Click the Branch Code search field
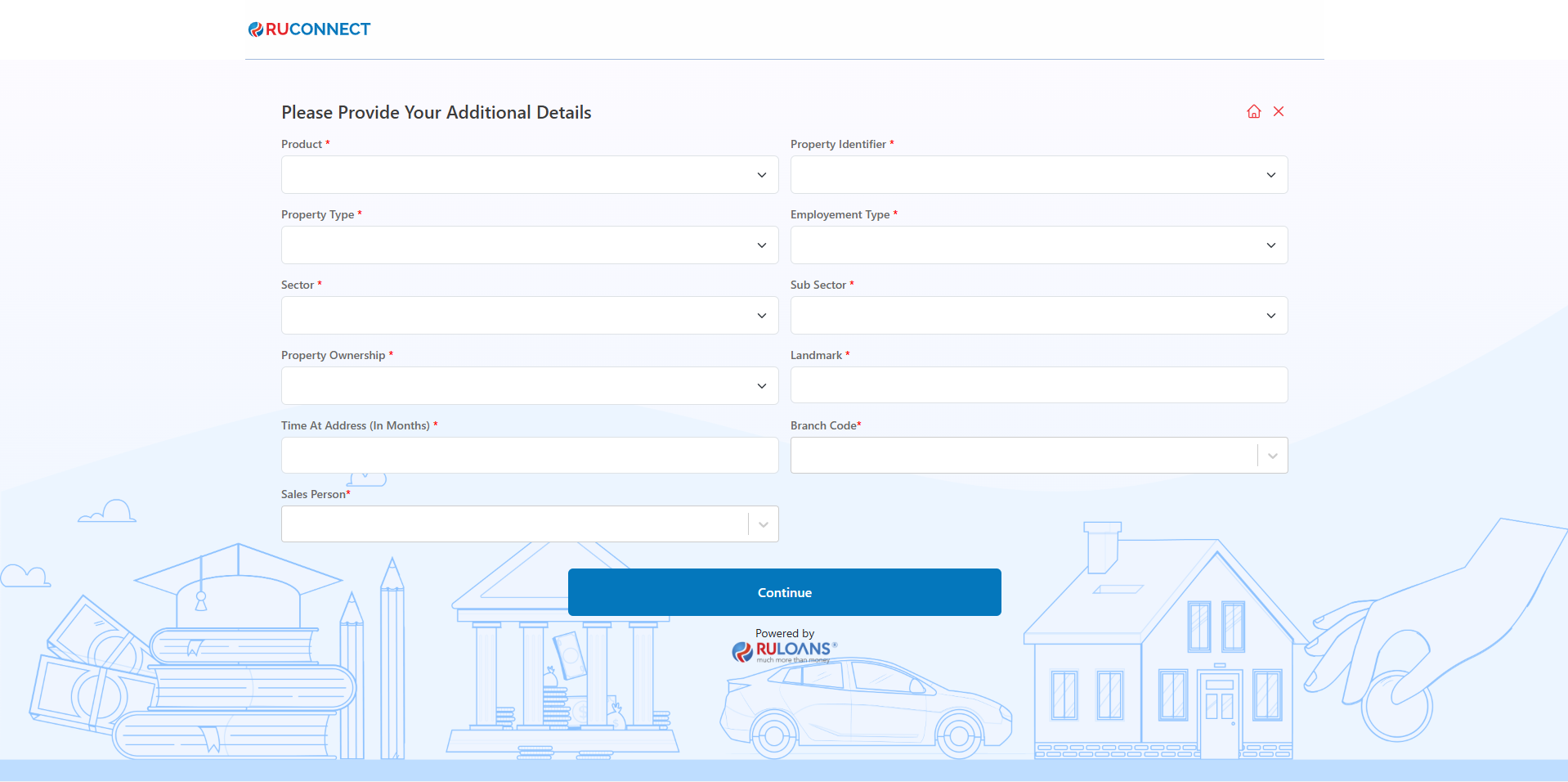This screenshot has width=1568, height=782. [x=1022, y=456]
